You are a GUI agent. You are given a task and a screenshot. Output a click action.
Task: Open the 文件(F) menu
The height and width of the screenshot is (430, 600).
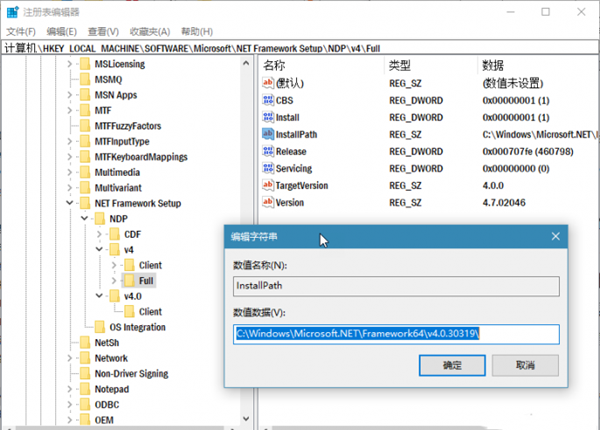pyautogui.click(x=21, y=31)
